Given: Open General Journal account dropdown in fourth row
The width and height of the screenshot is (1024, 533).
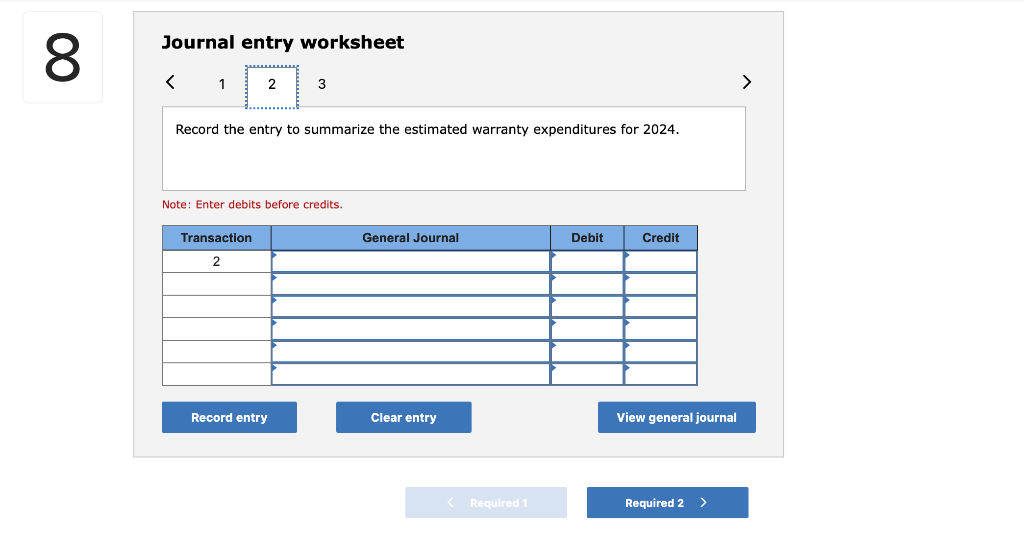Looking at the screenshot, I should [411, 329].
